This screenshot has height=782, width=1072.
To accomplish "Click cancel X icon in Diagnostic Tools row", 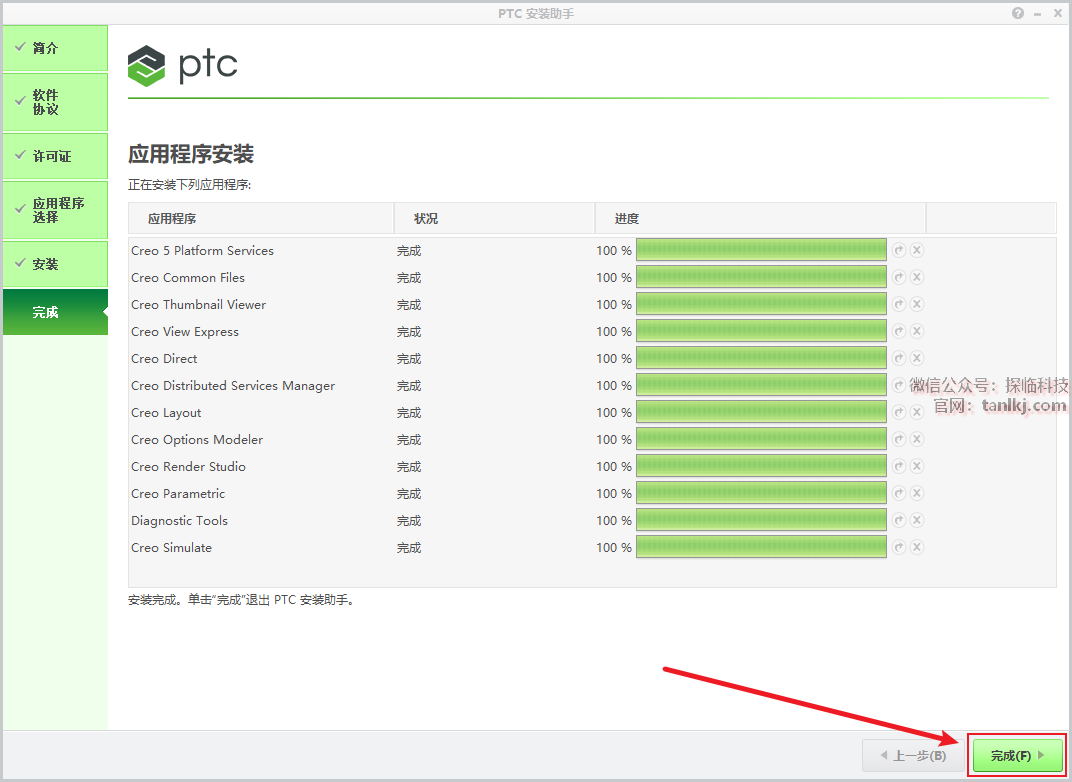I will [x=917, y=520].
